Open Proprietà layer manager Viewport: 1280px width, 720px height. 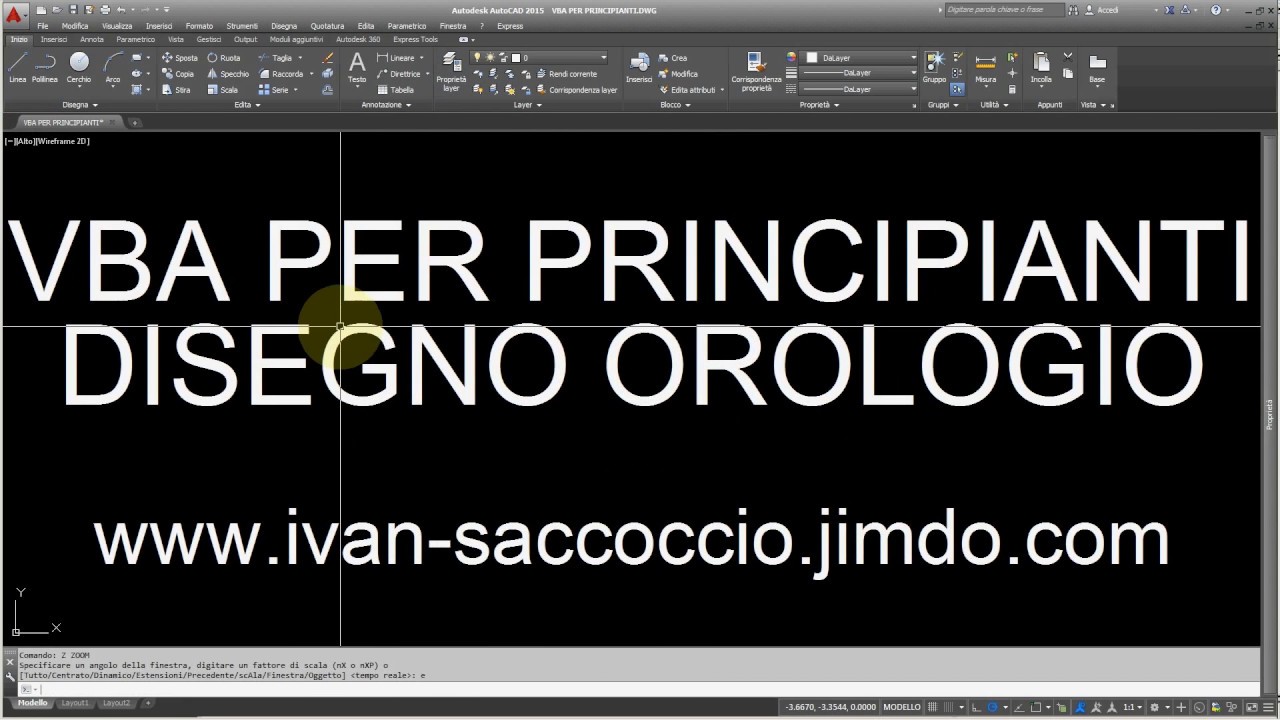tap(451, 72)
